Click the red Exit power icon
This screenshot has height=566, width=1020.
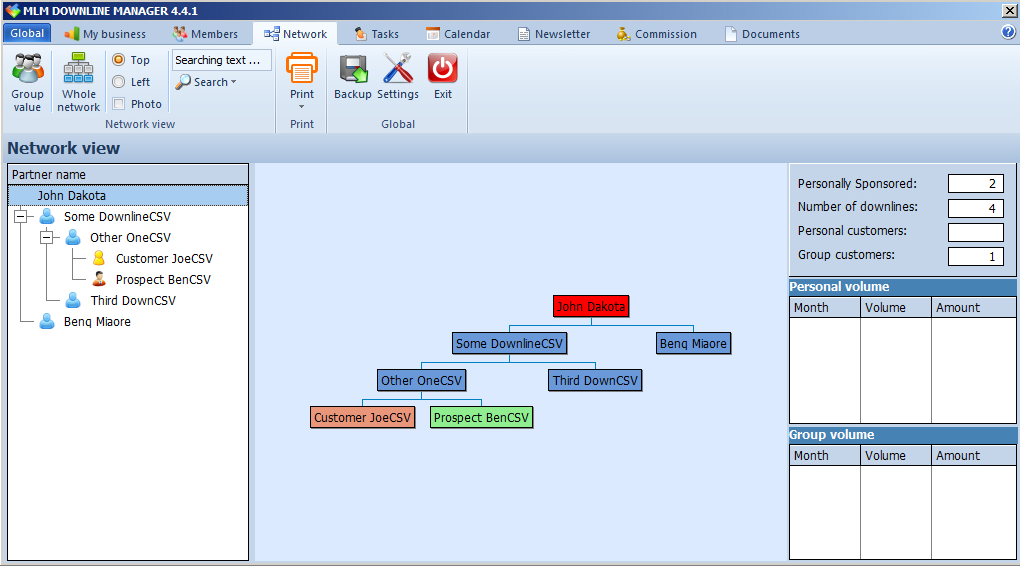coord(442,70)
